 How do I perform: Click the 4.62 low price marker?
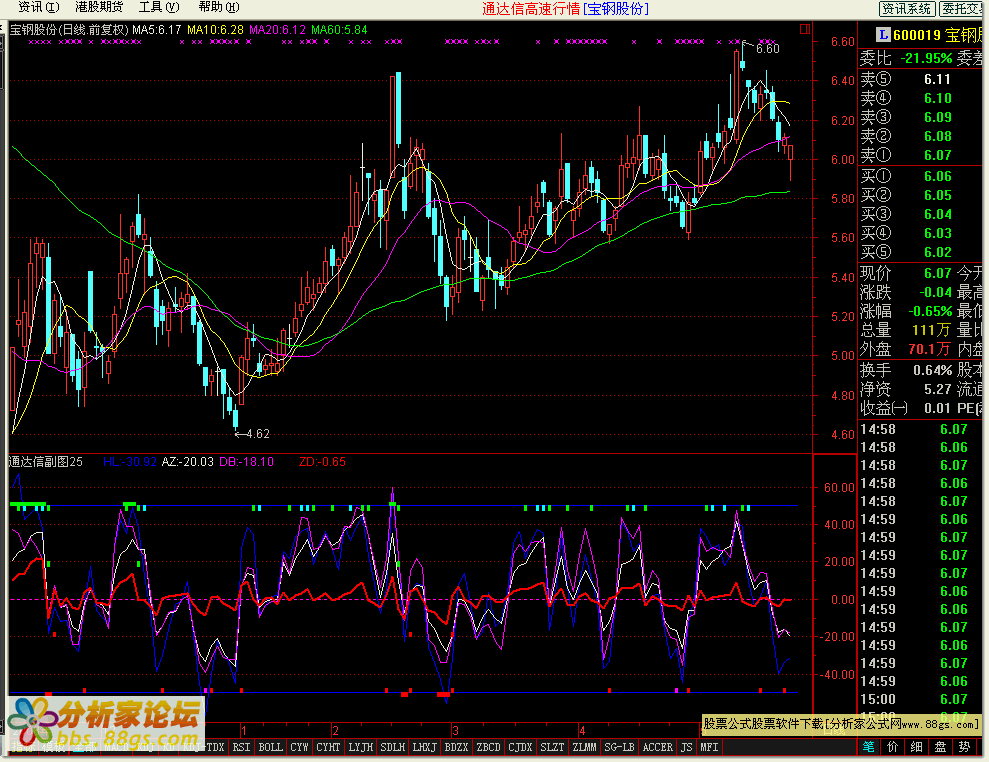[x=258, y=434]
